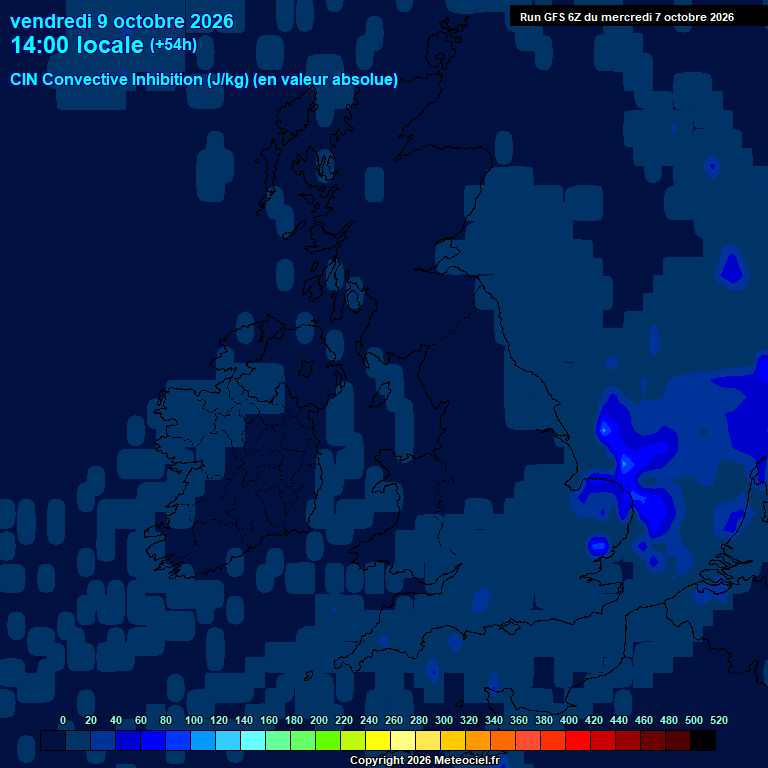Click the '60' legend scale label
Image resolution: width=768 pixels, height=768 pixels.
click(x=141, y=720)
